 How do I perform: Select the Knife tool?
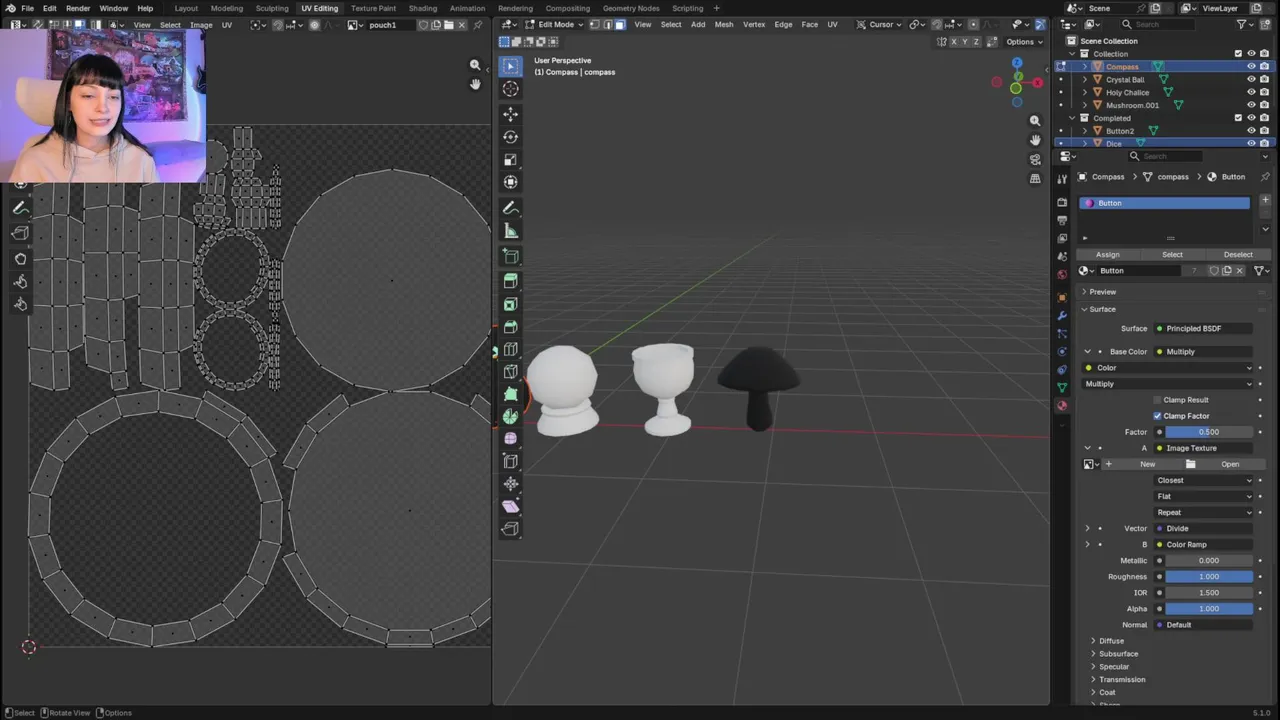pyautogui.click(x=510, y=372)
